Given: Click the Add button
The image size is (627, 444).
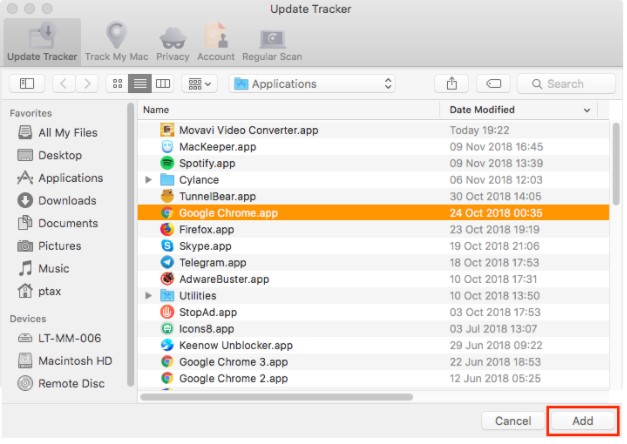Looking at the screenshot, I should 583,421.
